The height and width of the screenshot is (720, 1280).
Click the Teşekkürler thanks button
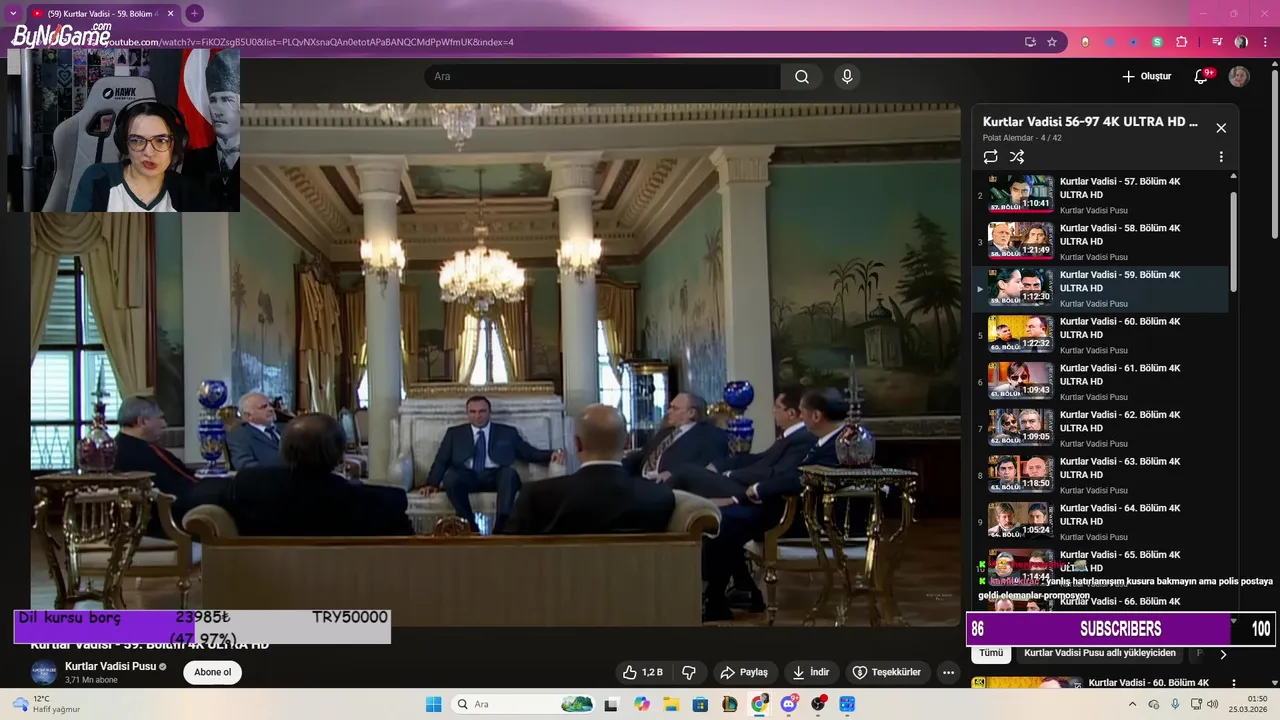886,673
